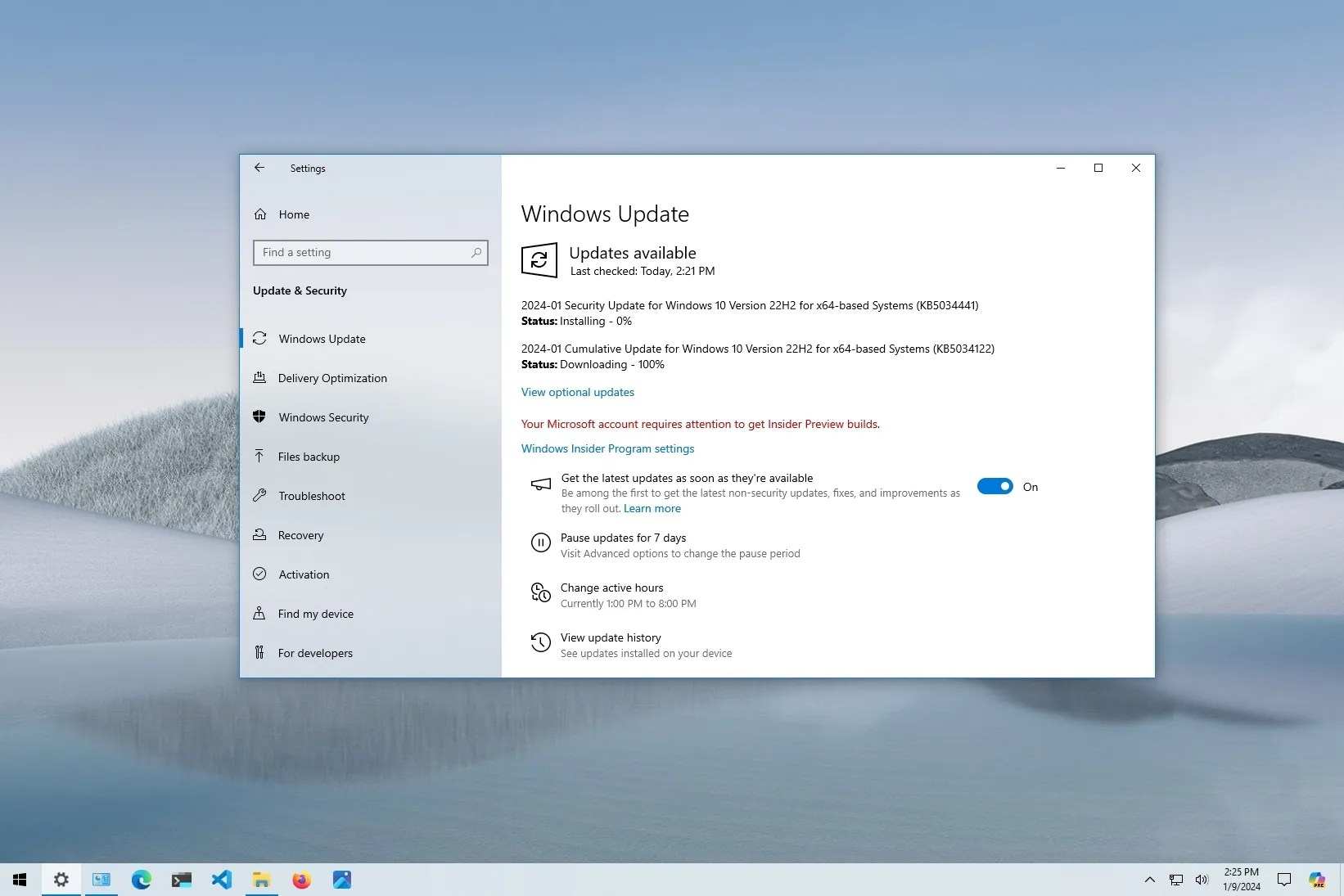The image size is (1344, 896).
Task: Go to Settings Home
Action: 371,214
